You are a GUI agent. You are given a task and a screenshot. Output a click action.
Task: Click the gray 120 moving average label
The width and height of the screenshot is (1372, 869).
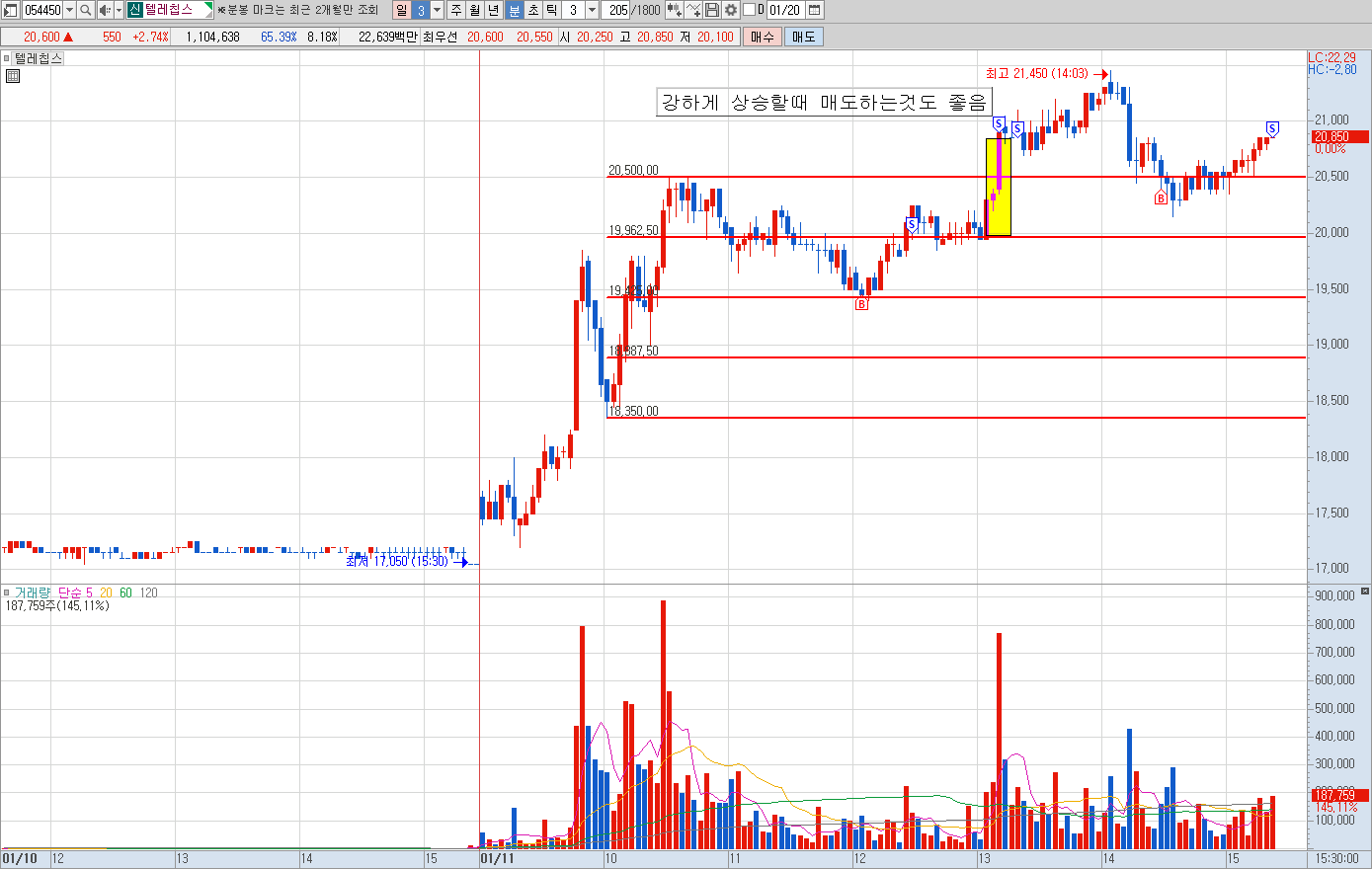coord(148,592)
